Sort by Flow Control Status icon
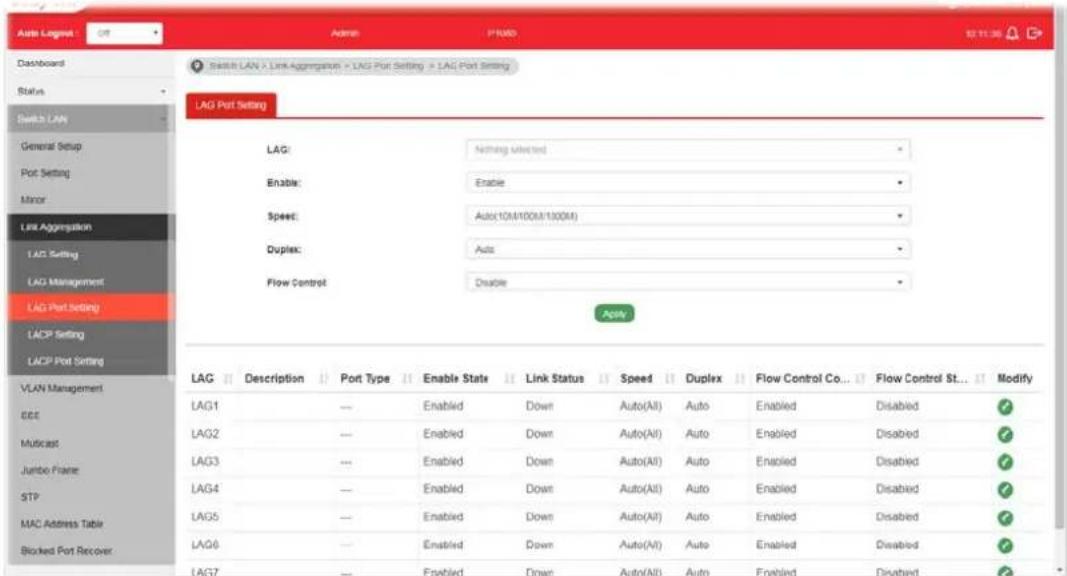This screenshot has height=576, width=1067. (x=980, y=379)
